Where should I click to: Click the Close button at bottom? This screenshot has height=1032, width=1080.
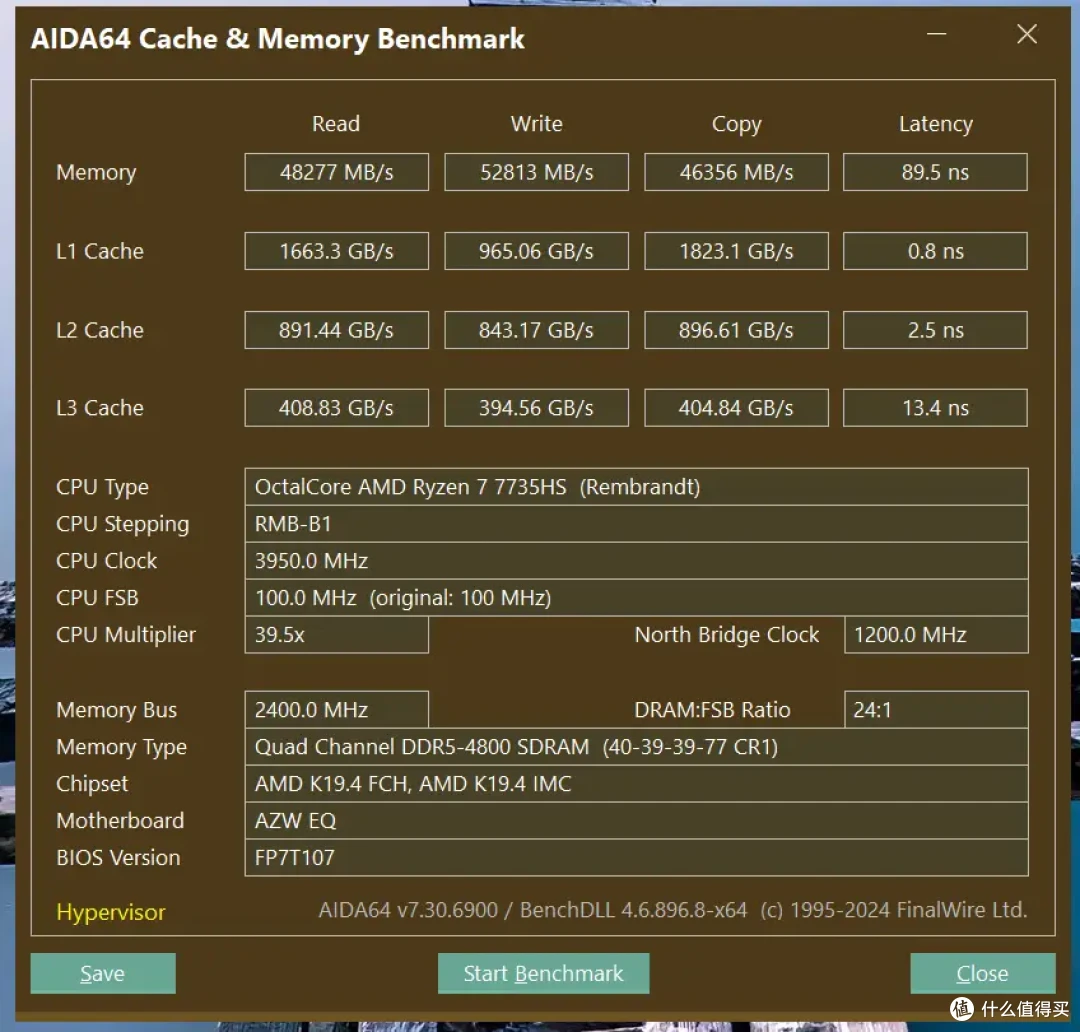982,973
